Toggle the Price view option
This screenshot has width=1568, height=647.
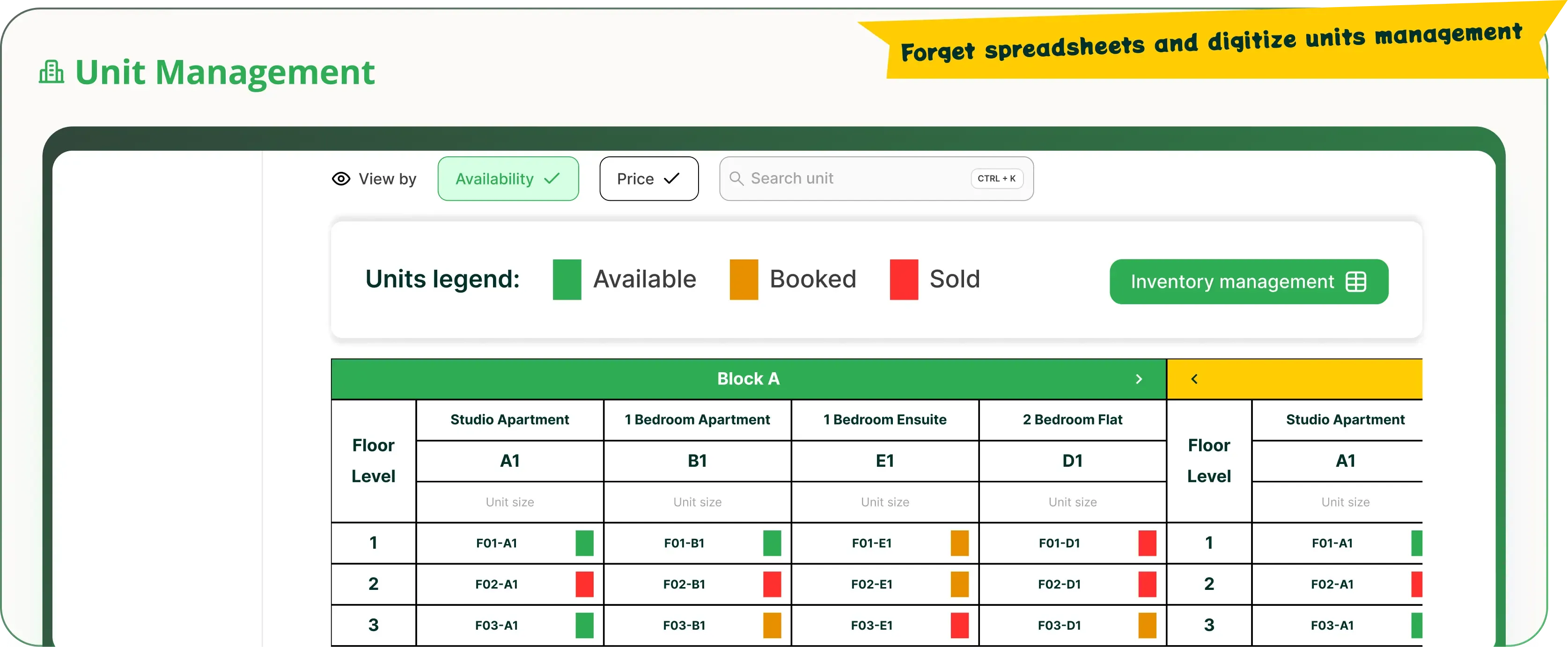[x=649, y=178]
